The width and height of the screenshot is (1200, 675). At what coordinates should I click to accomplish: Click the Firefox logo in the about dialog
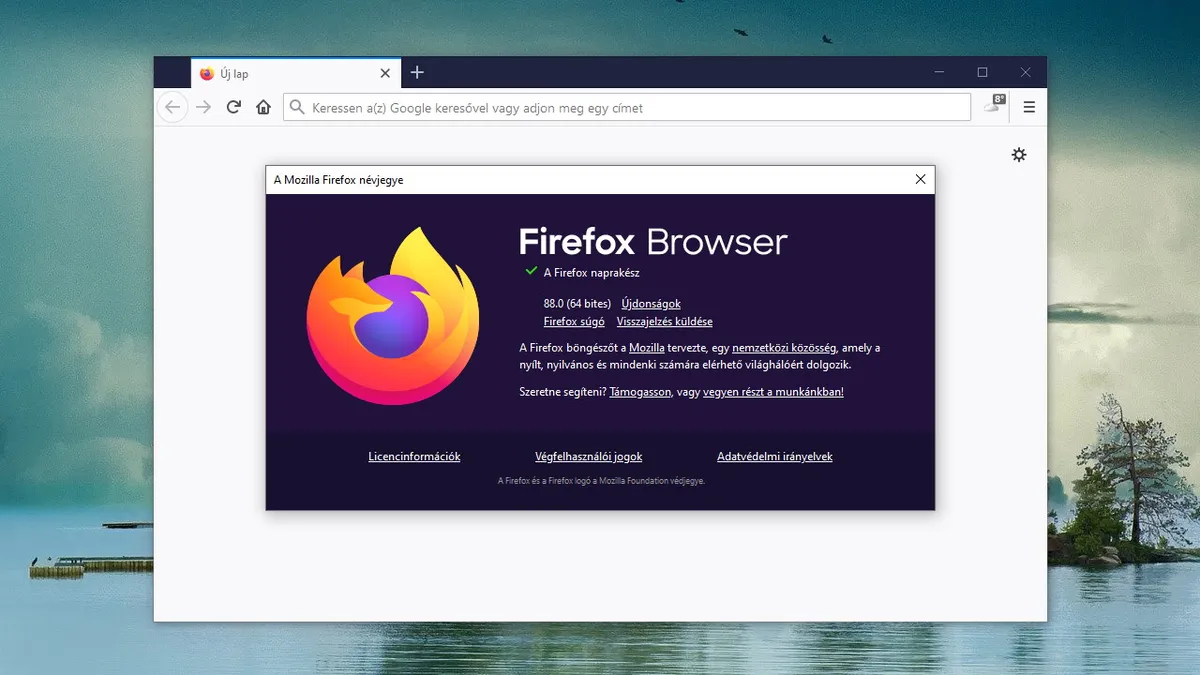point(394,318)
